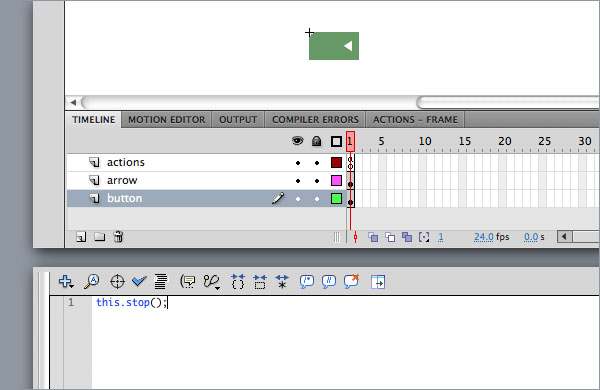Image resolution: width=600 pixels, height=390 pixels.
Task: Click the white arrow on the stage
Action: tap(348, 46)
